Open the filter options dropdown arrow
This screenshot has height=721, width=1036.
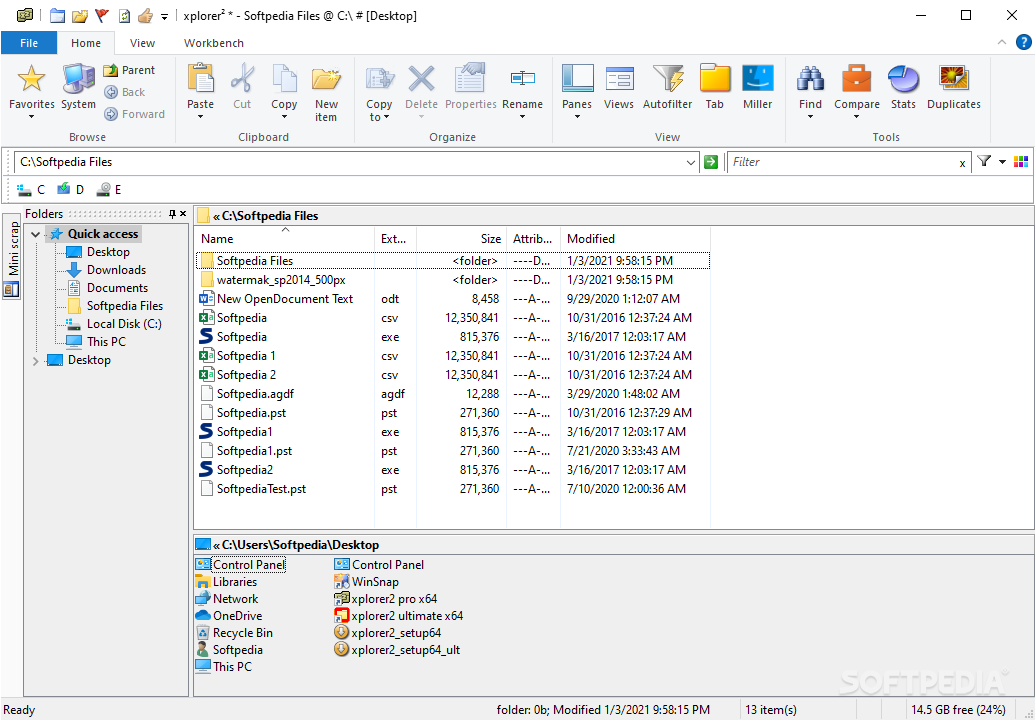click(1002, 162)
